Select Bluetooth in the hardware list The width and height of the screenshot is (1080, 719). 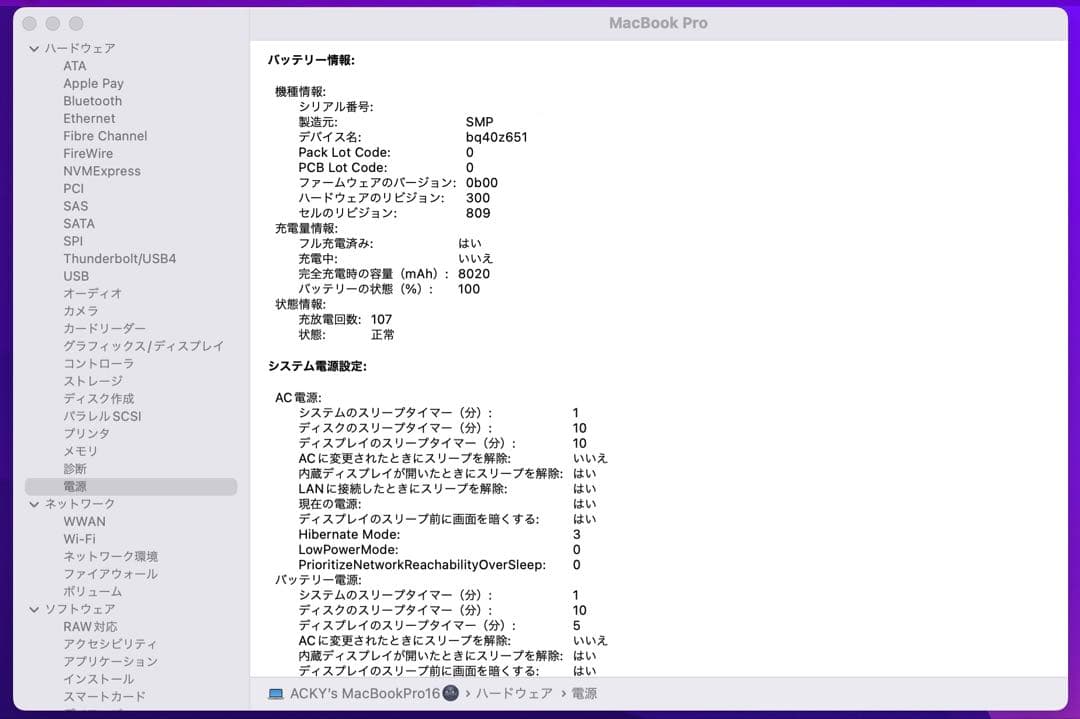pos(92,101)
